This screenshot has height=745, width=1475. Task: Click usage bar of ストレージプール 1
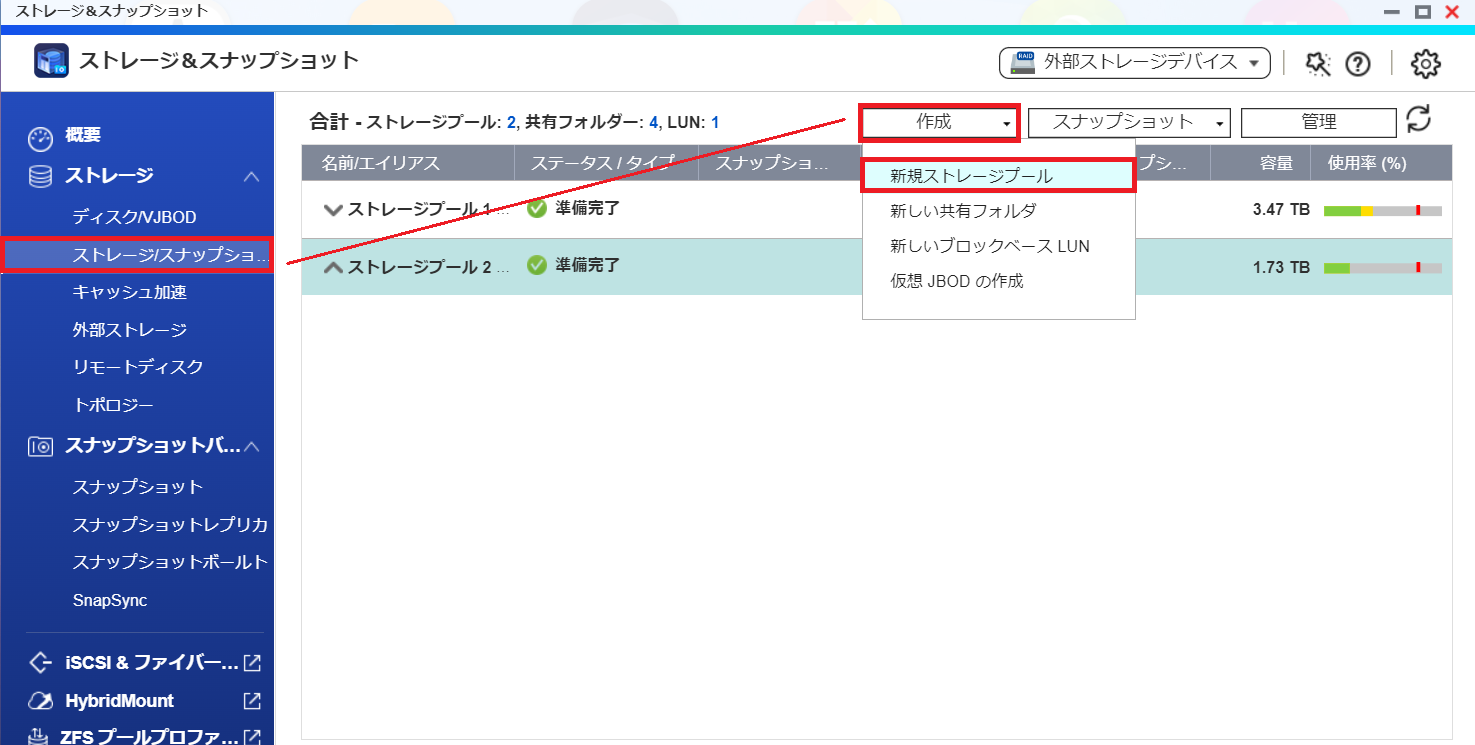click(x=1383, y=210)
